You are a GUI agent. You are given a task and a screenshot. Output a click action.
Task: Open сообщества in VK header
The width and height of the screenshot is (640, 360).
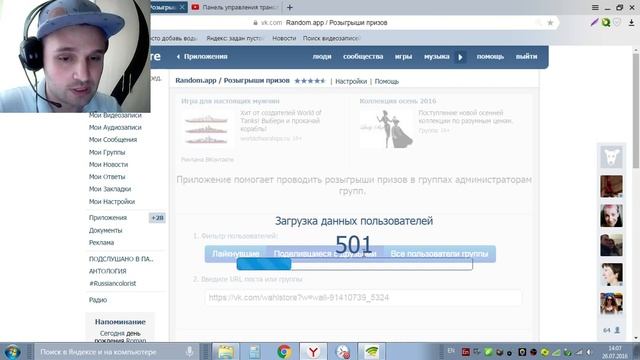[363, 56]
